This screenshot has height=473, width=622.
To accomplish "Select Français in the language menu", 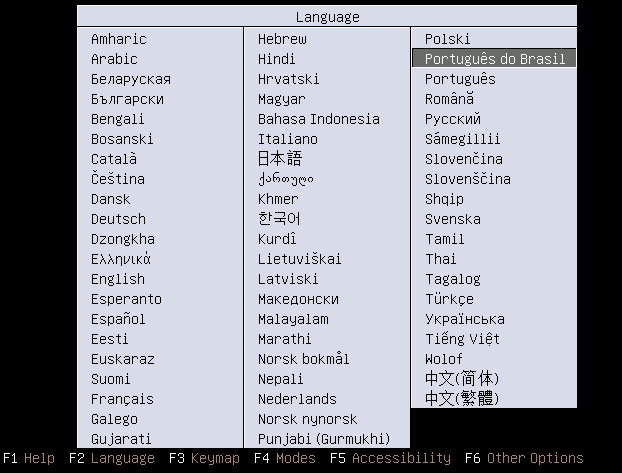I will (122, 399).
